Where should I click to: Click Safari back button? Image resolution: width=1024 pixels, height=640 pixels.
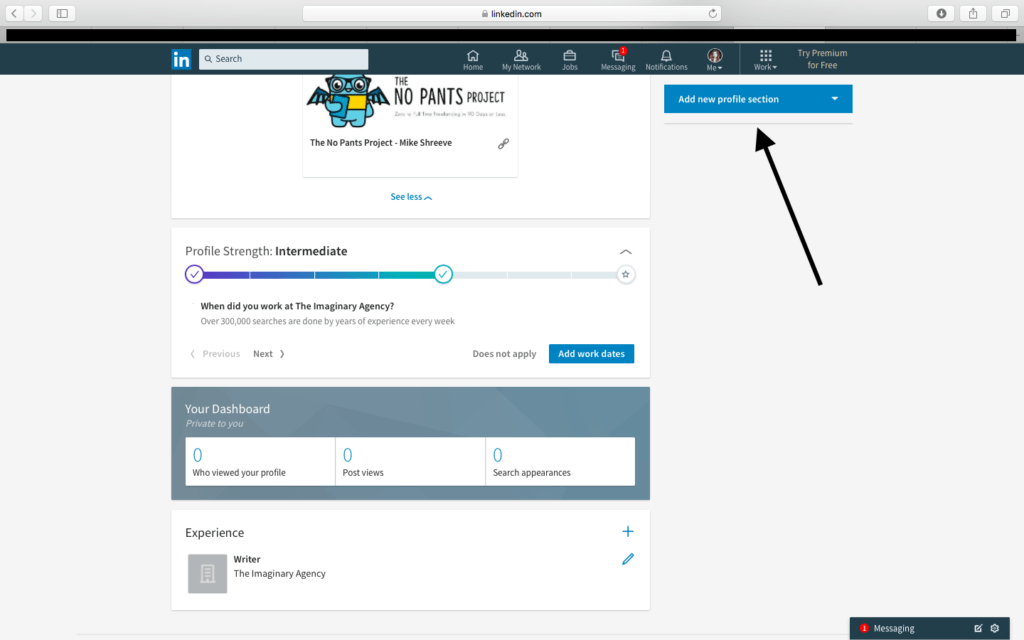point(14,13)
